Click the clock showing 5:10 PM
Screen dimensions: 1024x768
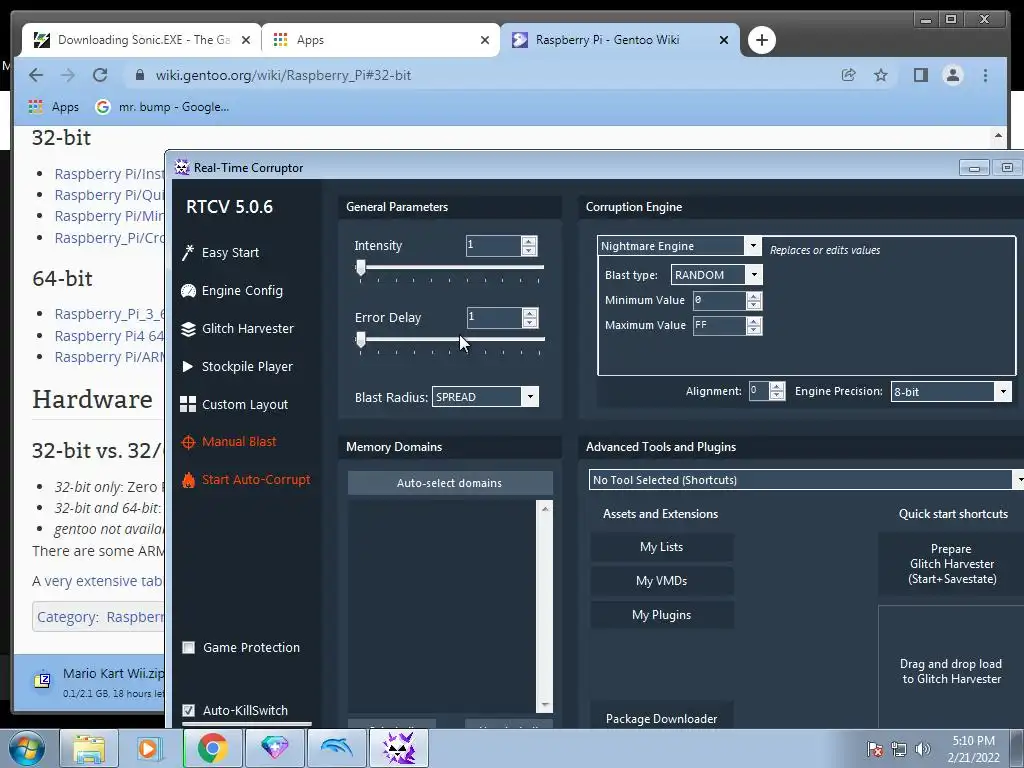[973, 748]
